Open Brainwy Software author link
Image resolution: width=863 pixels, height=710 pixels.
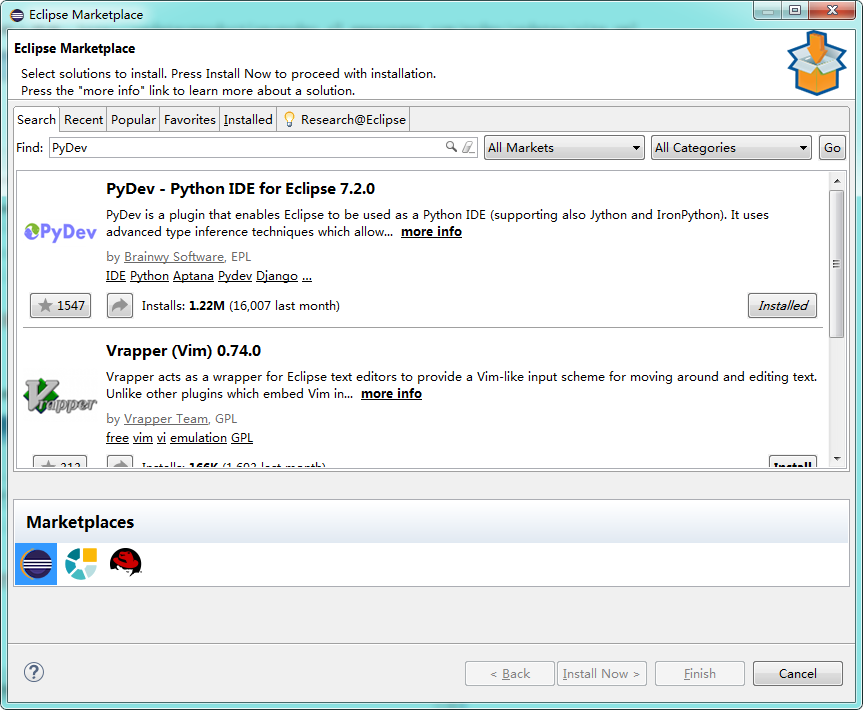pyautogui.click(x=174, y=256)
